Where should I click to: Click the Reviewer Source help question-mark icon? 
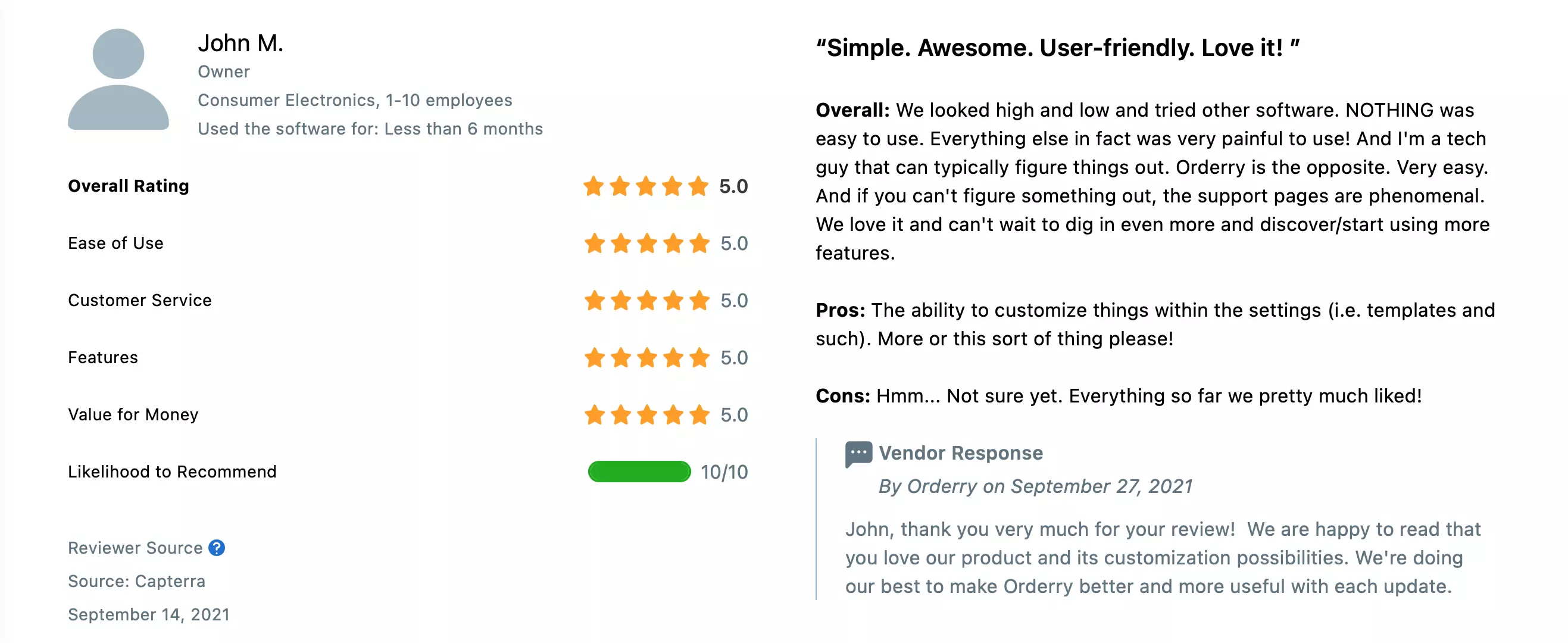coord(217,548)
